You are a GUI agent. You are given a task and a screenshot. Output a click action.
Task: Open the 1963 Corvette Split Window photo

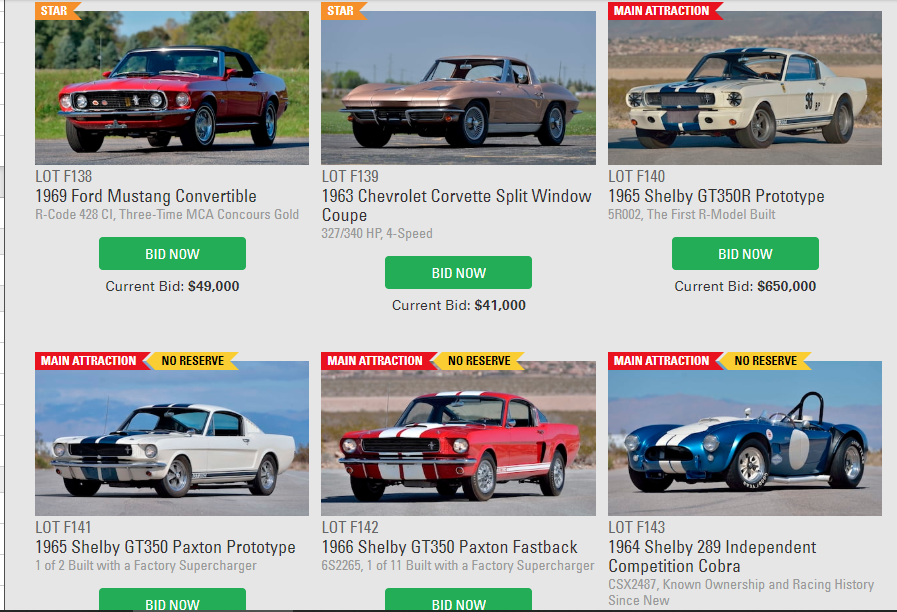(x=458, y=88)
